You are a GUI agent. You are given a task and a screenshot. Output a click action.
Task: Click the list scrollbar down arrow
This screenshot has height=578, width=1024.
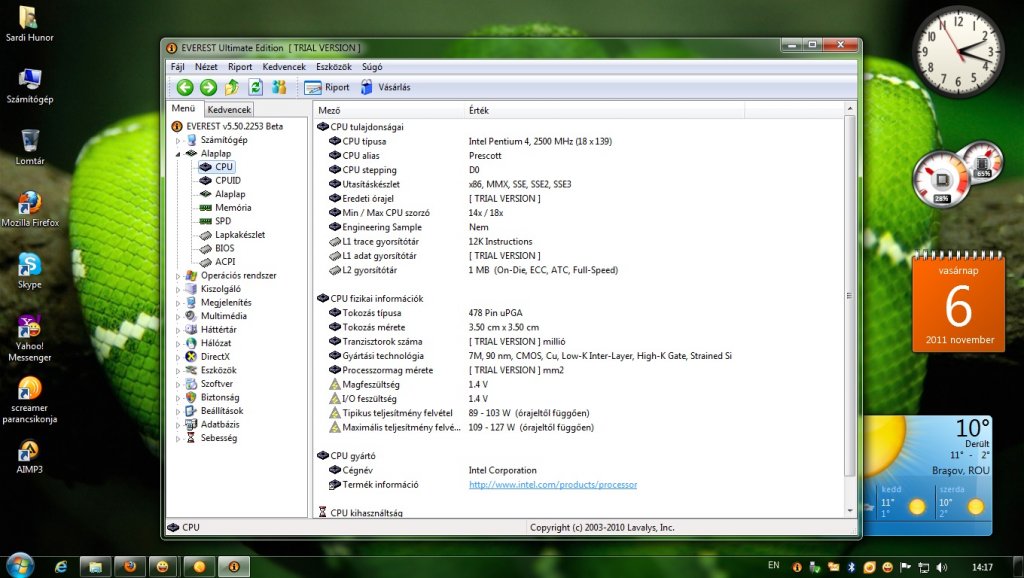(850, 511)
